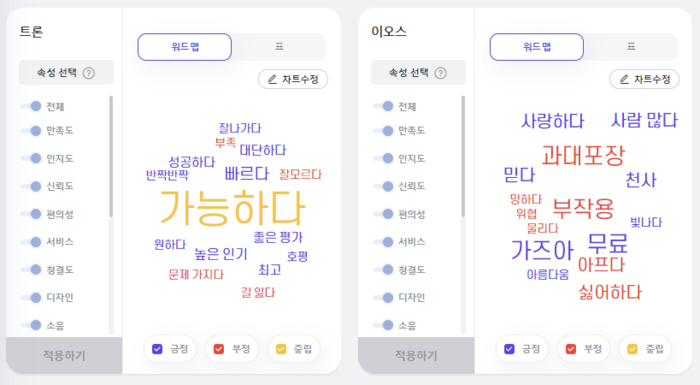Viewport: 700px width, 385px height.
Task: Uncheck the 중립 checkbox in 트론 panel
Action: coord(281,349)
